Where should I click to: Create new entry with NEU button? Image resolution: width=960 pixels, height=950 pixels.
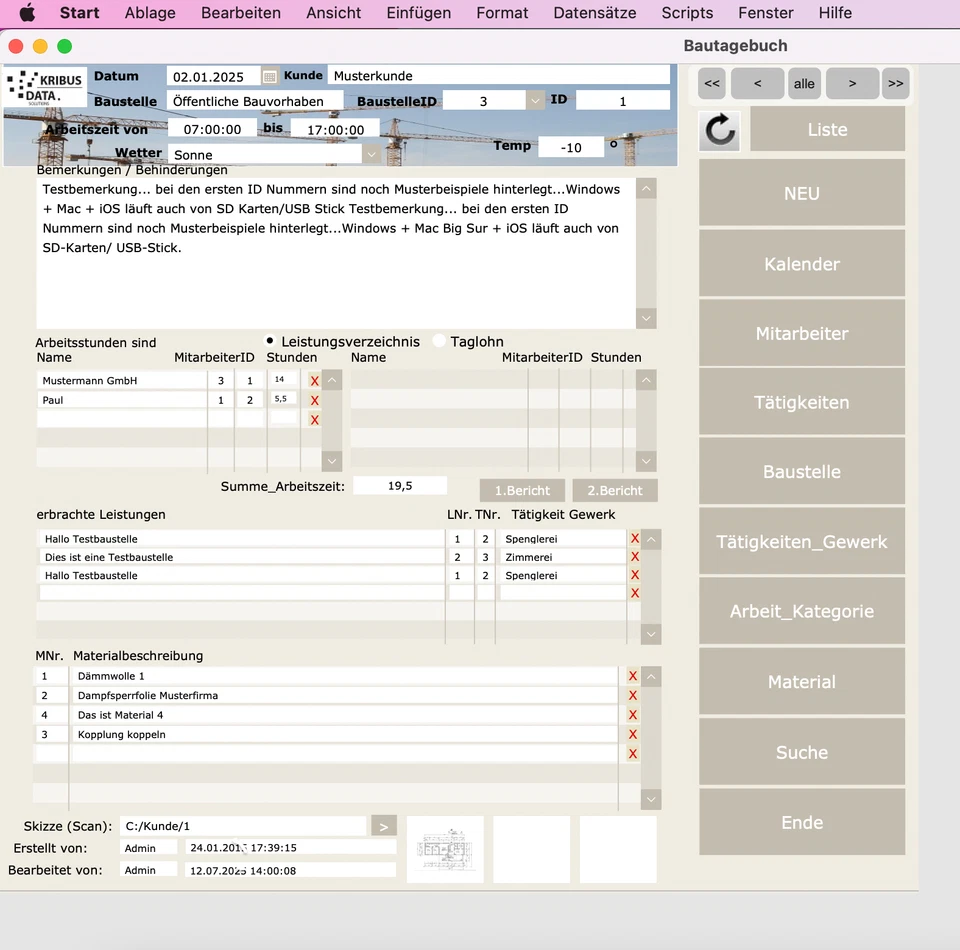pyautogui.click(x=801, y=193)
